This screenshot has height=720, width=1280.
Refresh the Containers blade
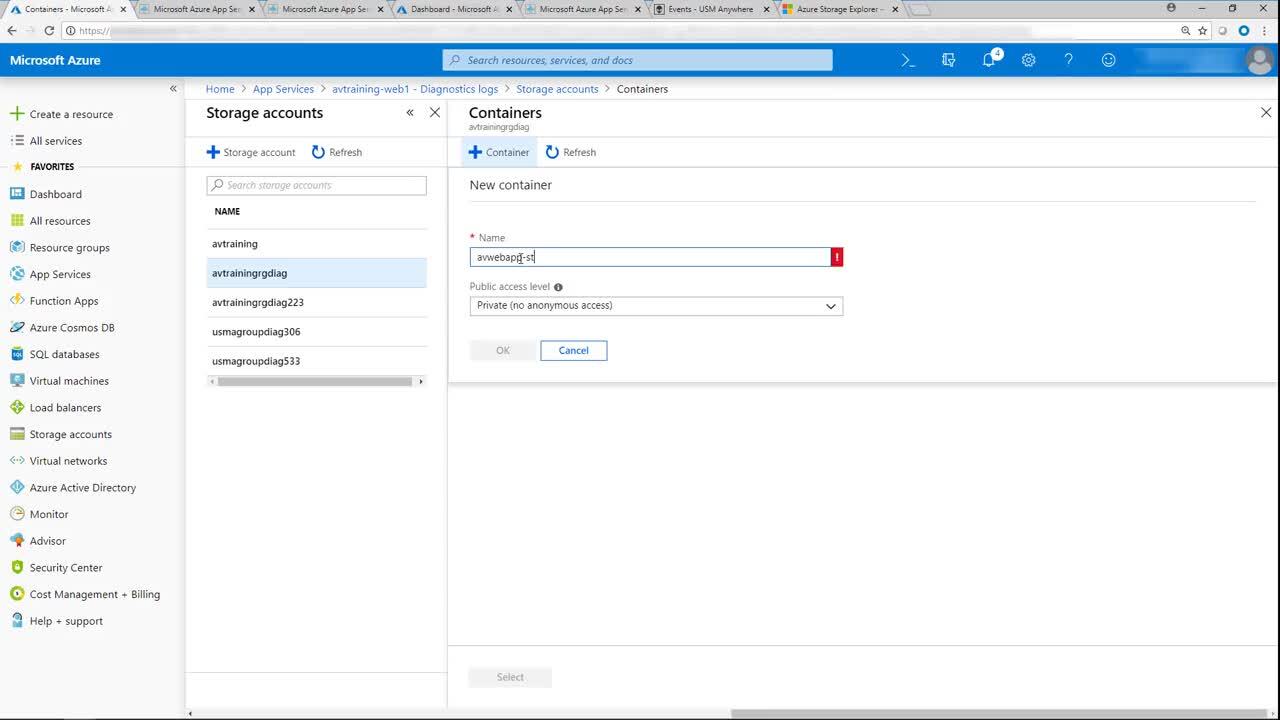click(571, 152)
